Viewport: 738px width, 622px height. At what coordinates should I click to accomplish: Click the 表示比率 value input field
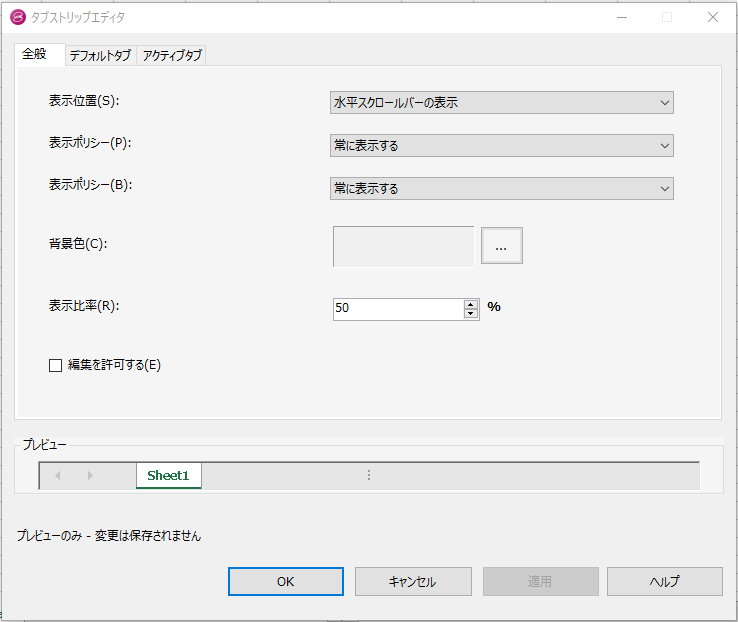tap(397, 309)
